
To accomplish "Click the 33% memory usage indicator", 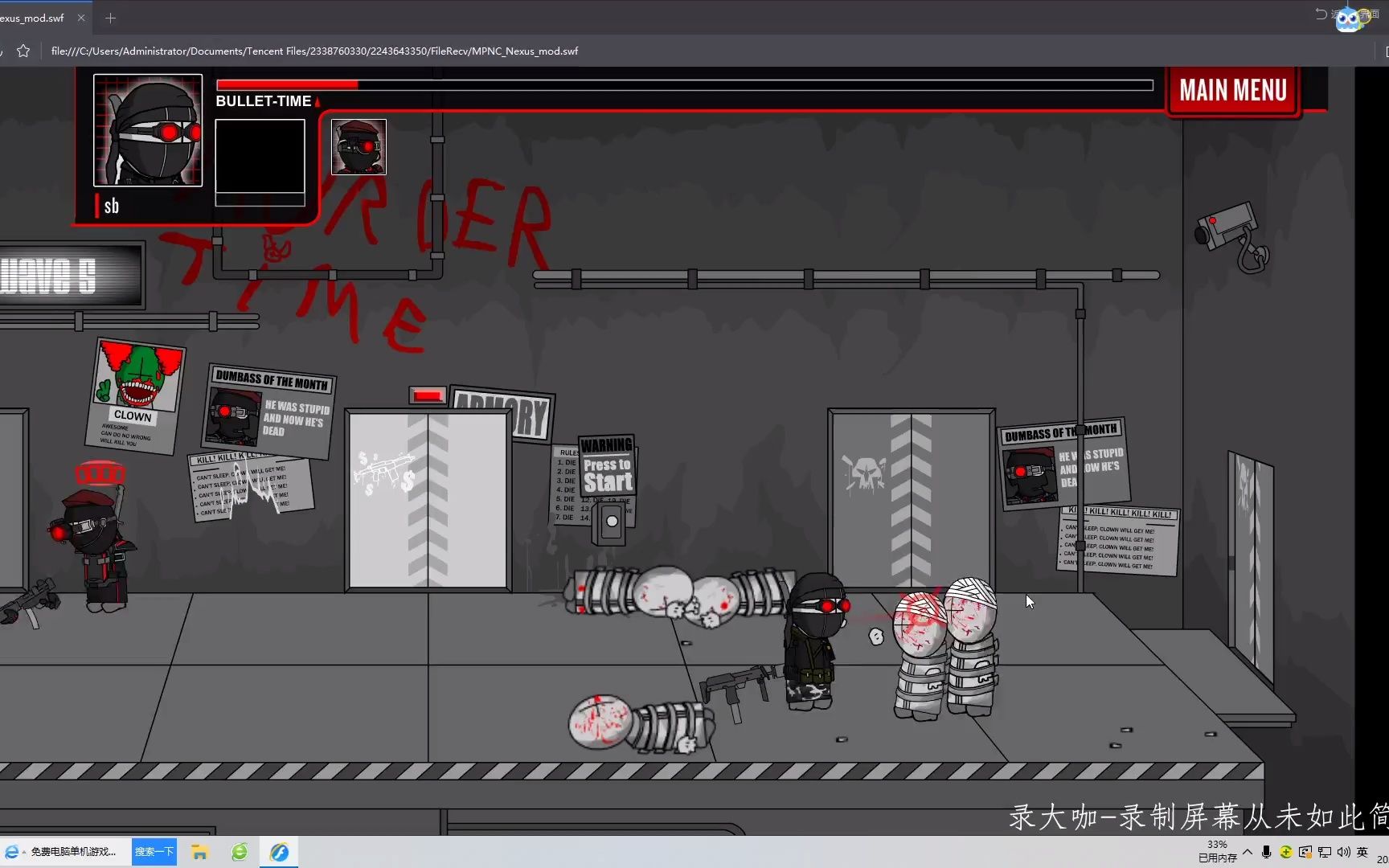I will tap(1217, 851).
